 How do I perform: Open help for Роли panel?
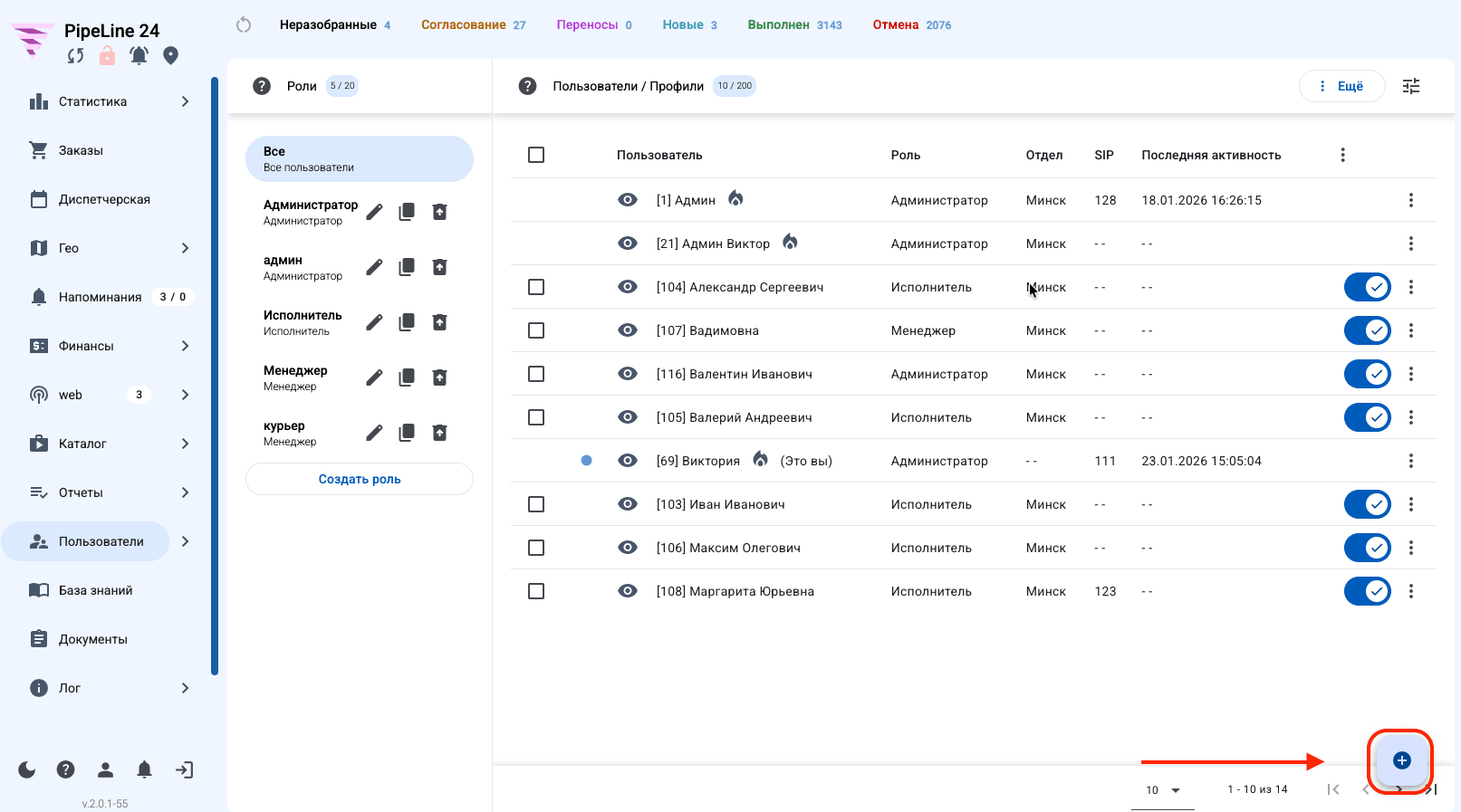click(x=262, y=86)
